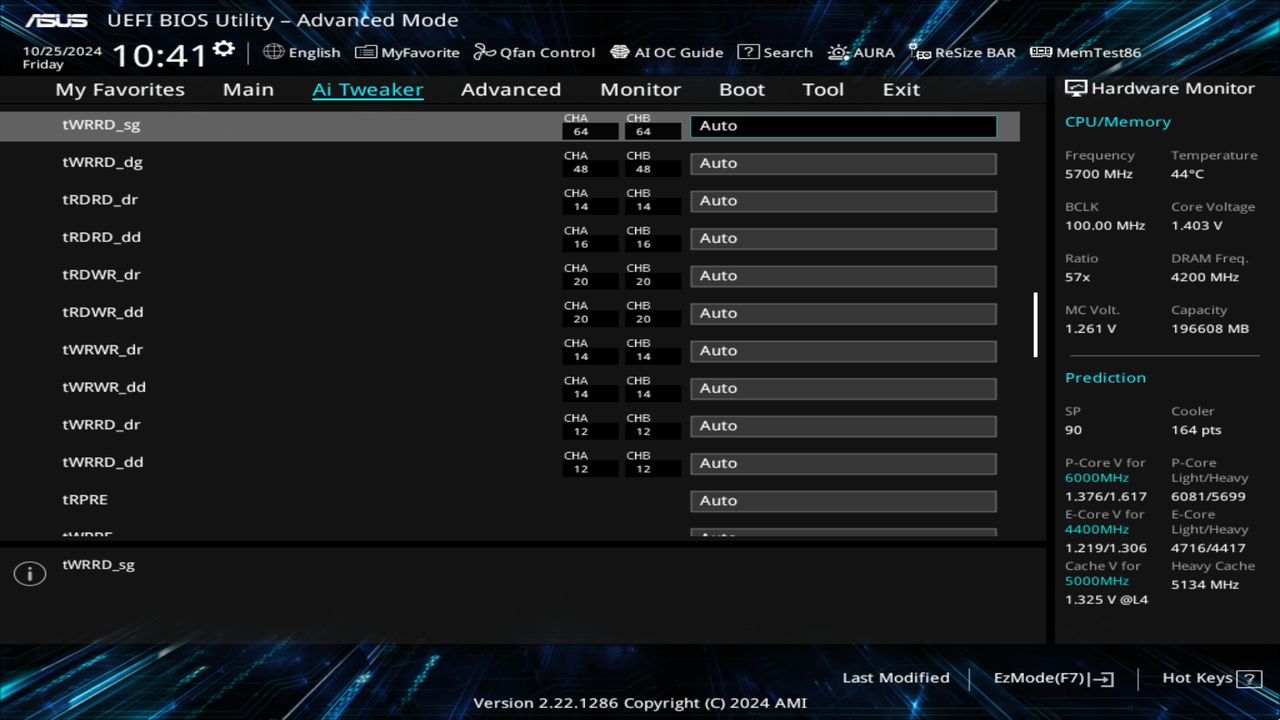Open the tWRRD_sg Auto dropdown
The width and height of the screenshot is (1280, 720).
point(843,125)
